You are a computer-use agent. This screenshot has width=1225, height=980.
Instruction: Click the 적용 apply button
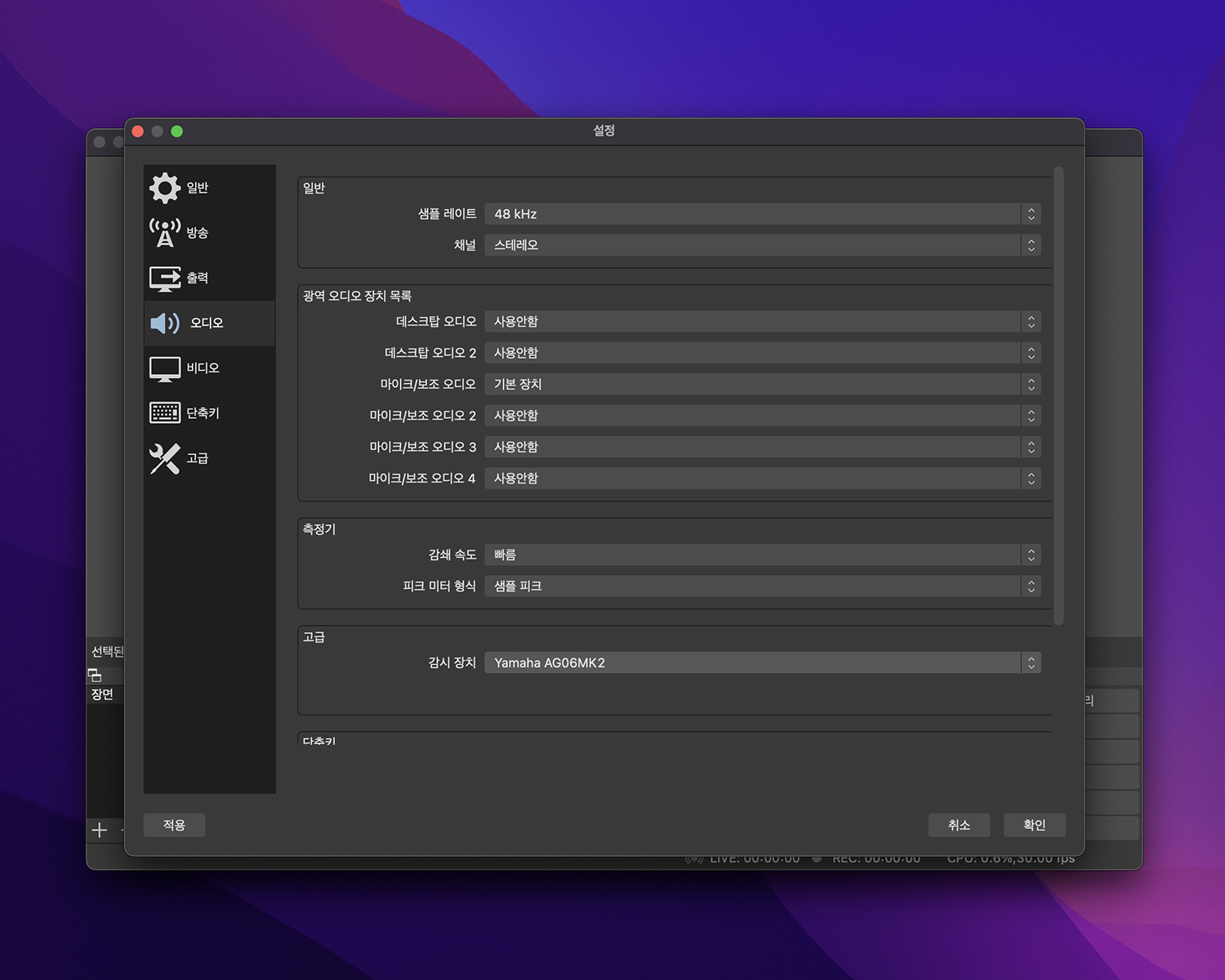tap(174, 825)
